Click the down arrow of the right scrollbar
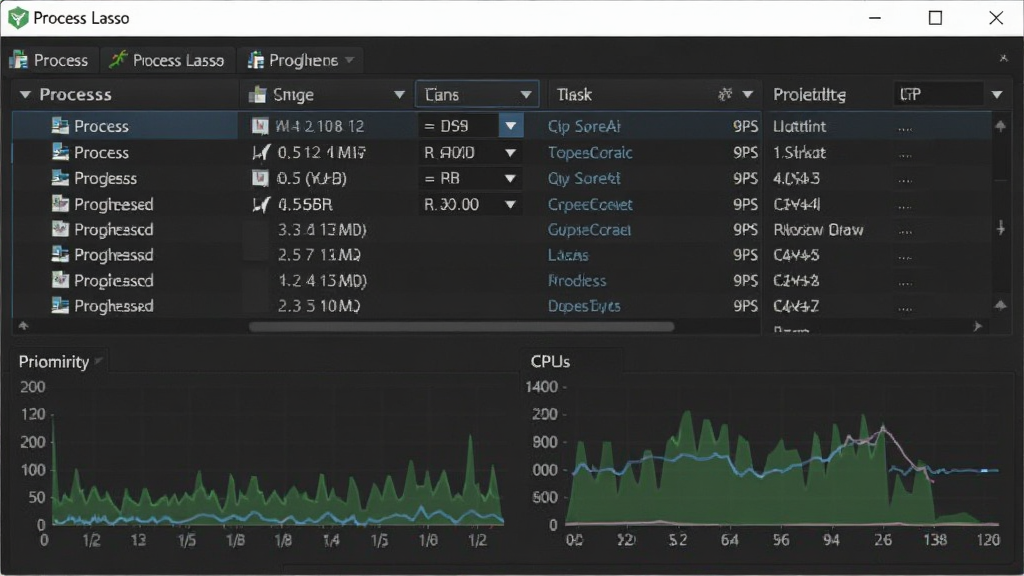This screenshot has height=576, width=1024. coord(1000,227)
